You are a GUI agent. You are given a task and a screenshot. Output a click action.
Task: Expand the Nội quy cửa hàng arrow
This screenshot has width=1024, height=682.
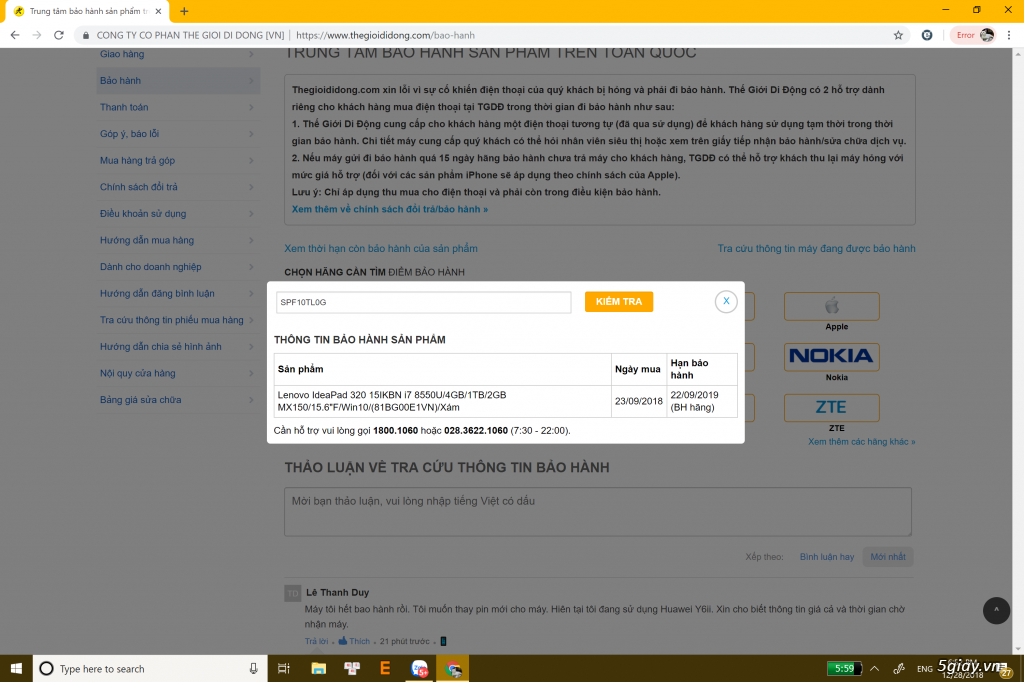tap(251, 374)
